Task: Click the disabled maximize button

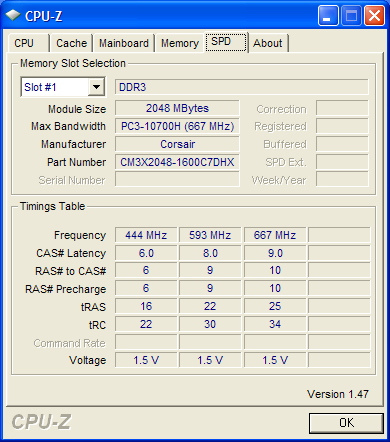Action: click(x=351, y=15)
